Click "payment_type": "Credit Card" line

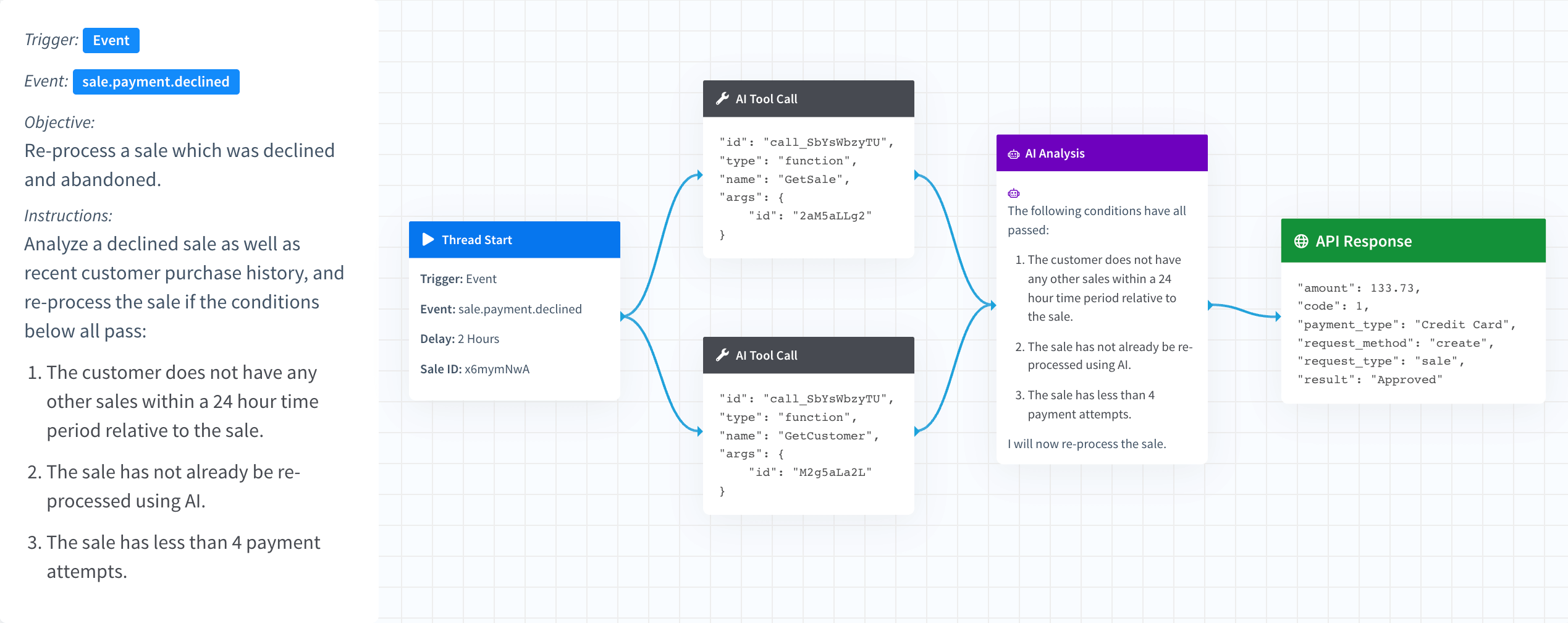(1406, 324)
